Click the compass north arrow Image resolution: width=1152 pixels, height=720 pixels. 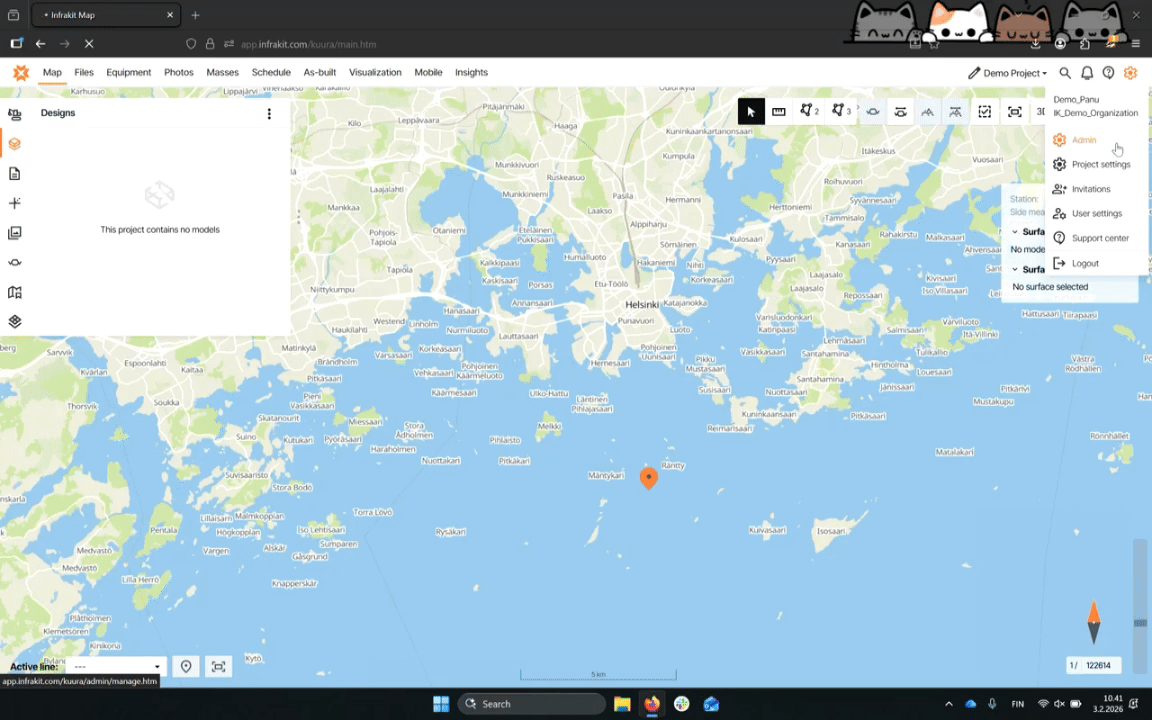[x=1094, y=622]
